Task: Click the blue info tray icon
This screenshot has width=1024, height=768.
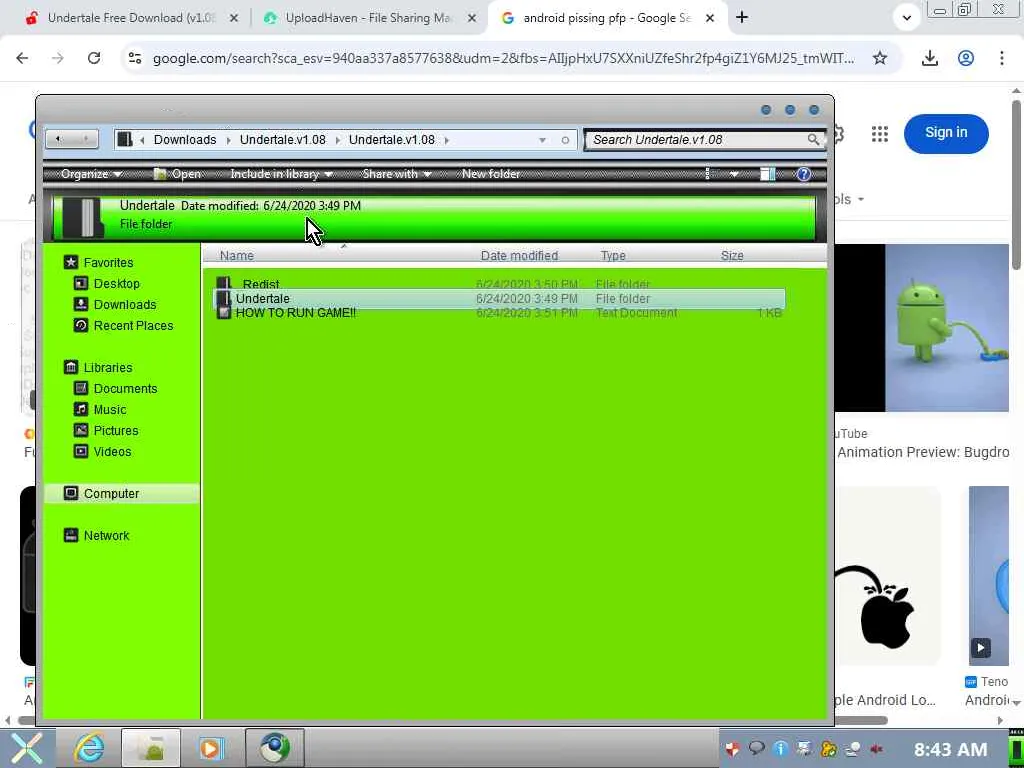Action: 780,749
